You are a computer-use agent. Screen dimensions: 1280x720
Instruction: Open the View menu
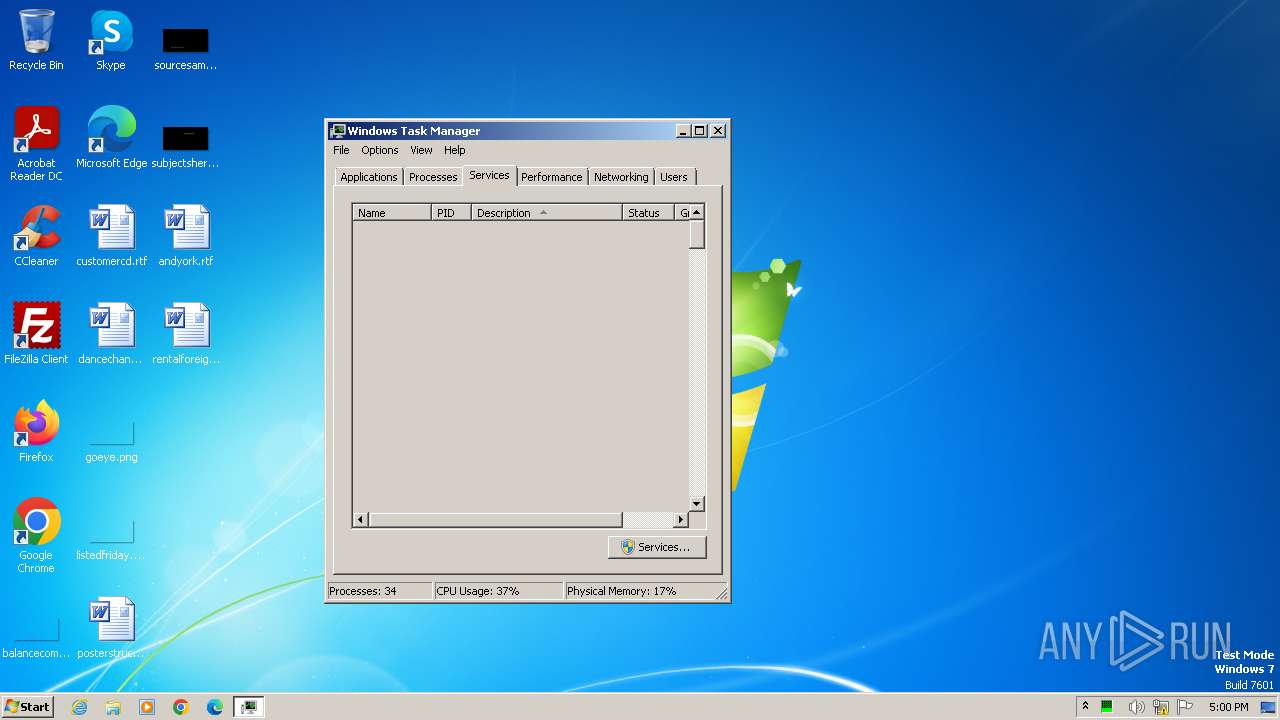pyautogui.click(x=421, y=150)
